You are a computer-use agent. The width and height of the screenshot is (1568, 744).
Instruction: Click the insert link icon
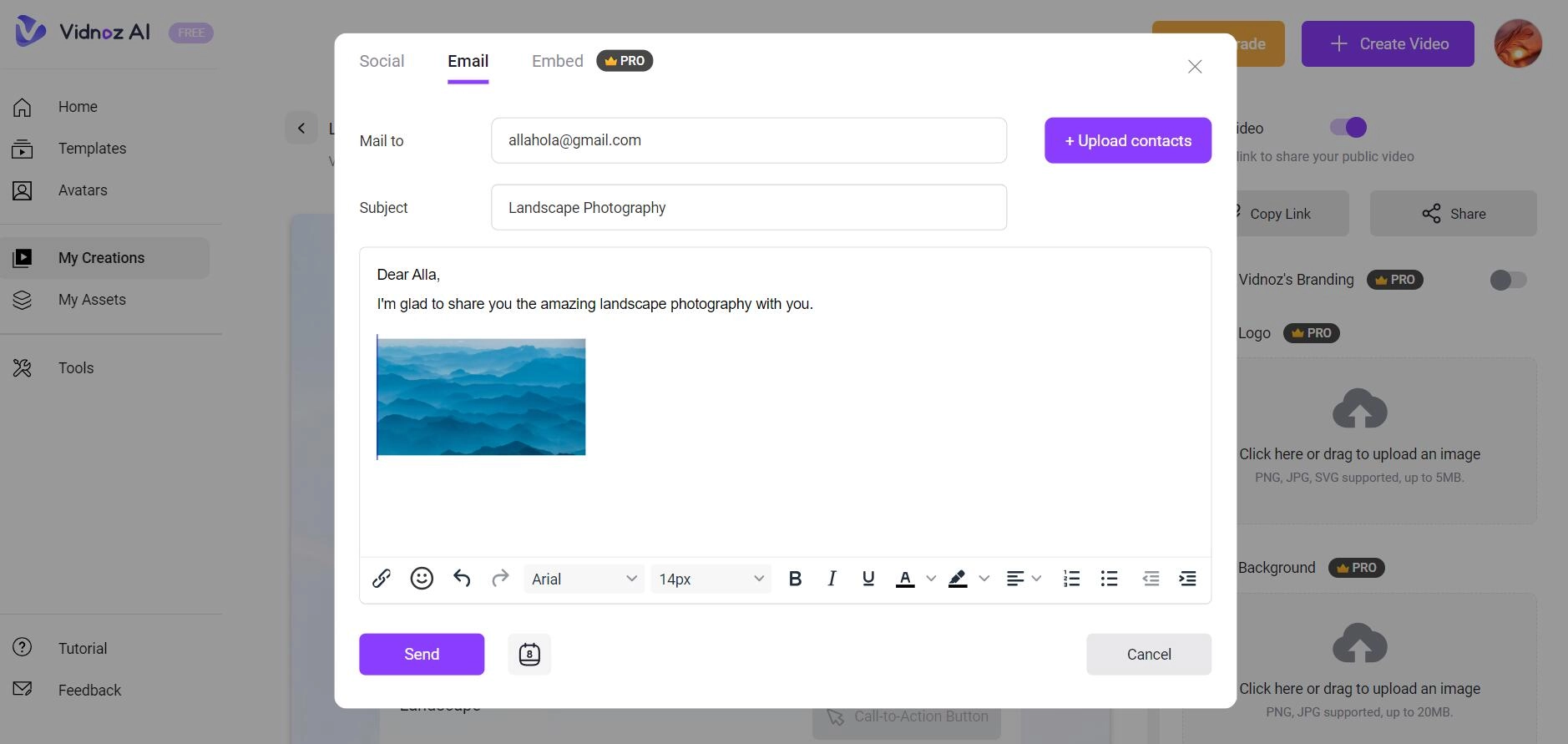382,579
